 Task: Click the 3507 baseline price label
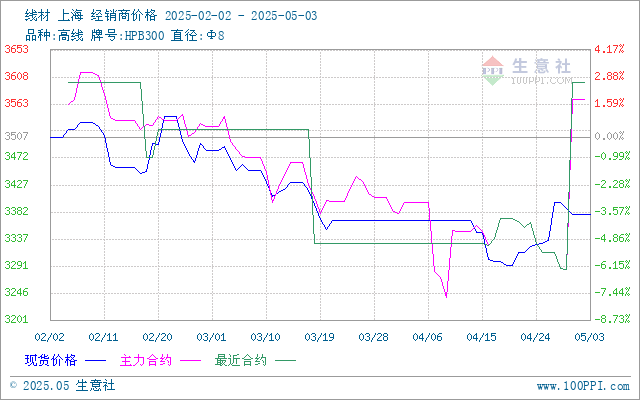[x=17, y=136]
